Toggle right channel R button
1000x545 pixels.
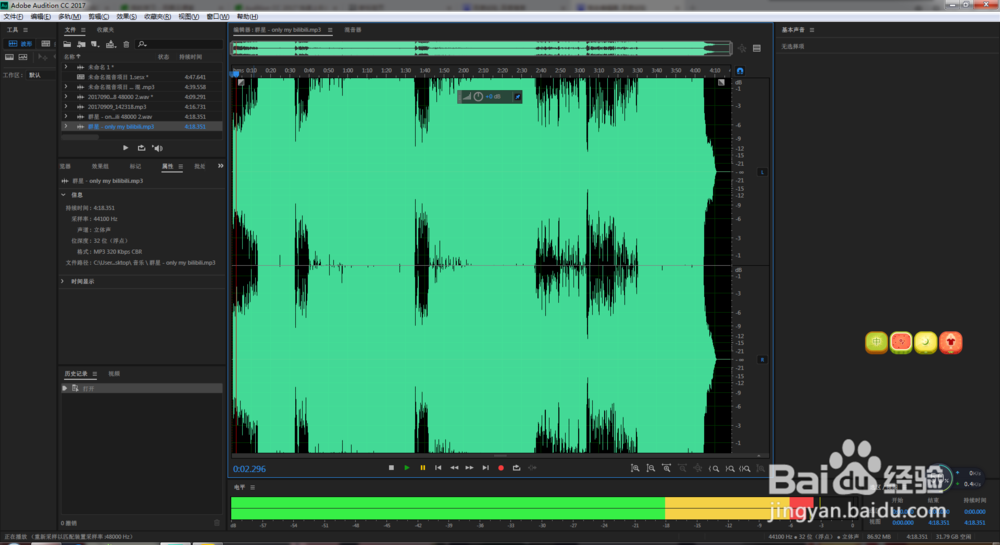(x=762, y=360)
